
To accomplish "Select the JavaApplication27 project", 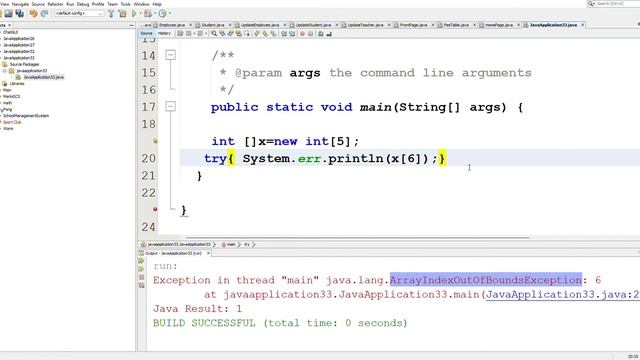I will pos(19,45).
